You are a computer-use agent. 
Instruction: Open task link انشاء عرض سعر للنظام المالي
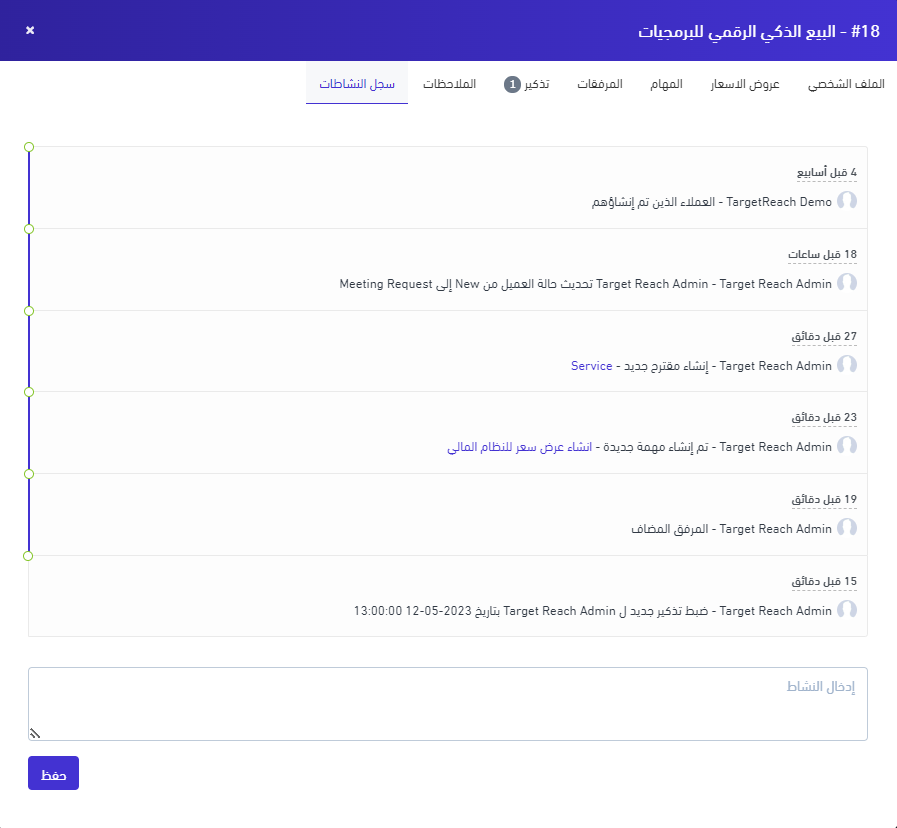click(521, 448)
